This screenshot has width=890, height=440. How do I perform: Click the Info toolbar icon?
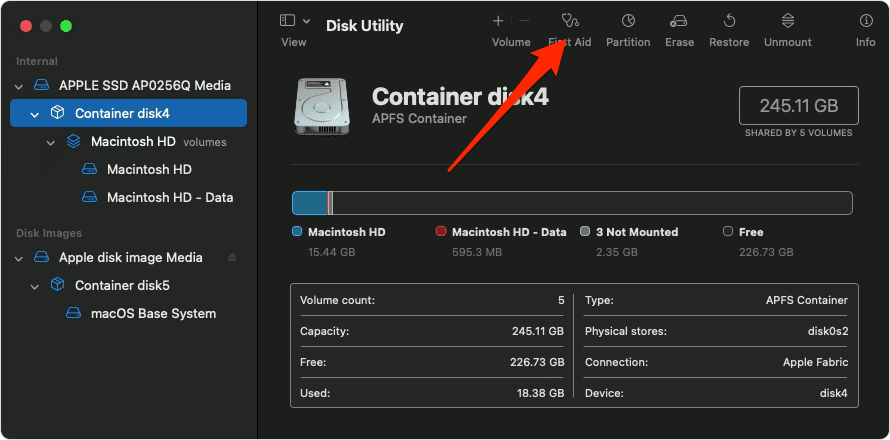point(865,21)
